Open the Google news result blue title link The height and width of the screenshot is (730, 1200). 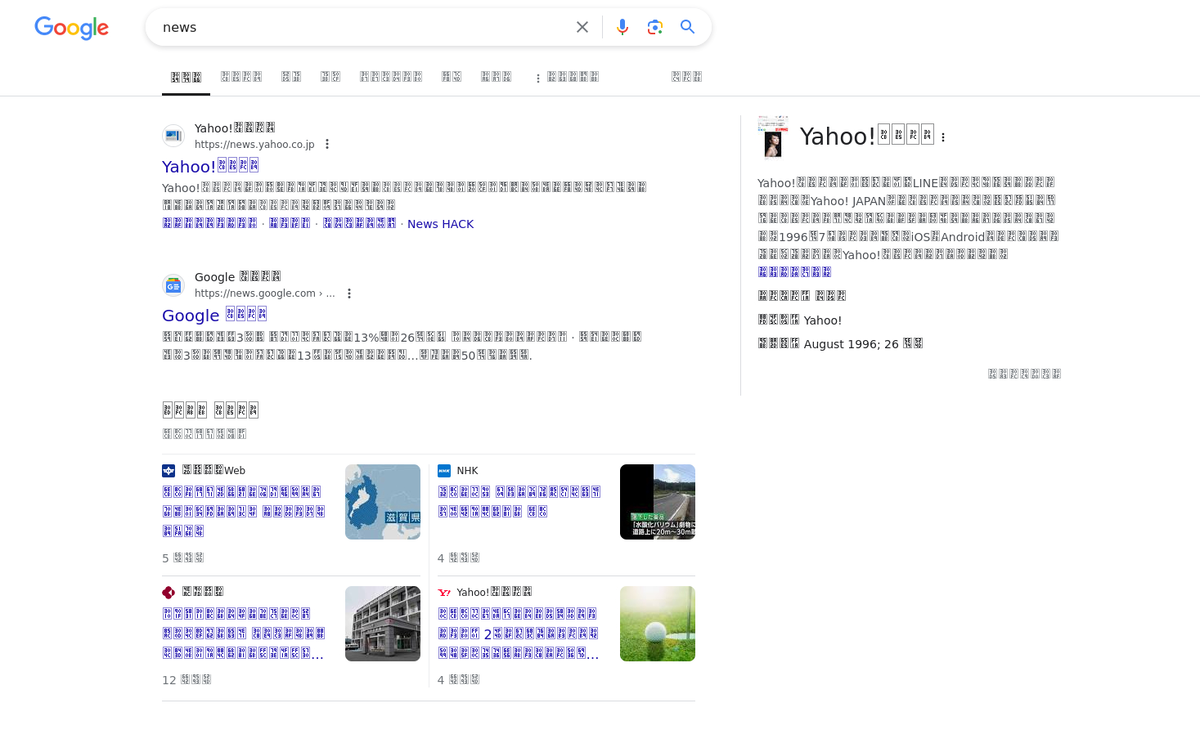pos(214,315)
